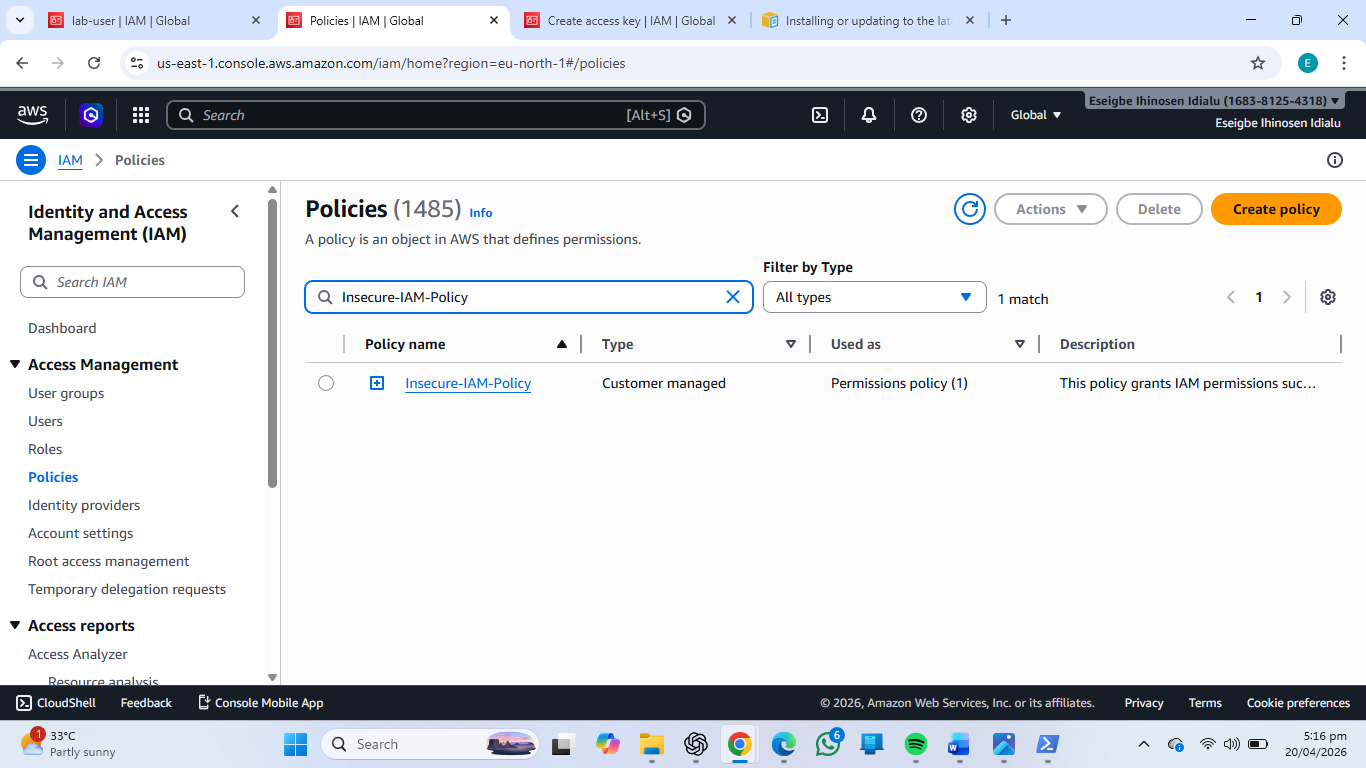Open Roles in the sidebar

[45, 449]
